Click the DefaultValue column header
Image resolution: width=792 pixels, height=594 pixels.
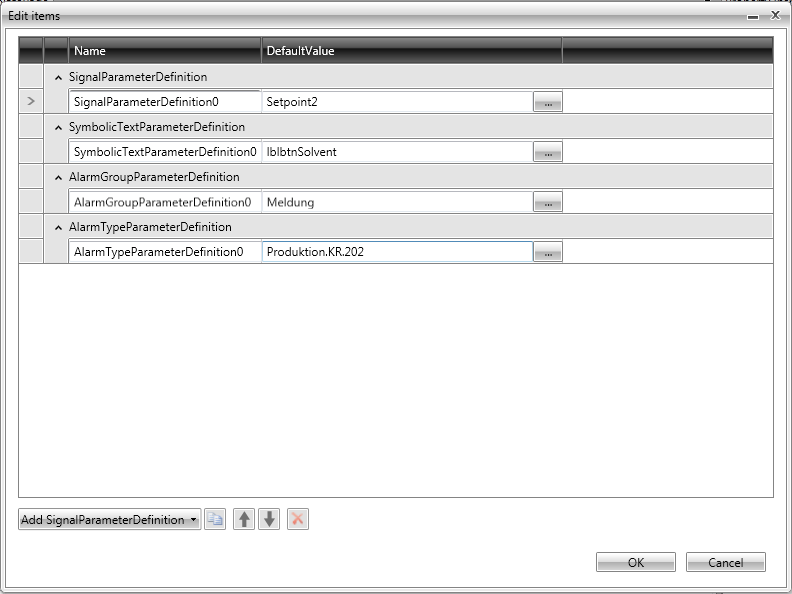point(410,51)
